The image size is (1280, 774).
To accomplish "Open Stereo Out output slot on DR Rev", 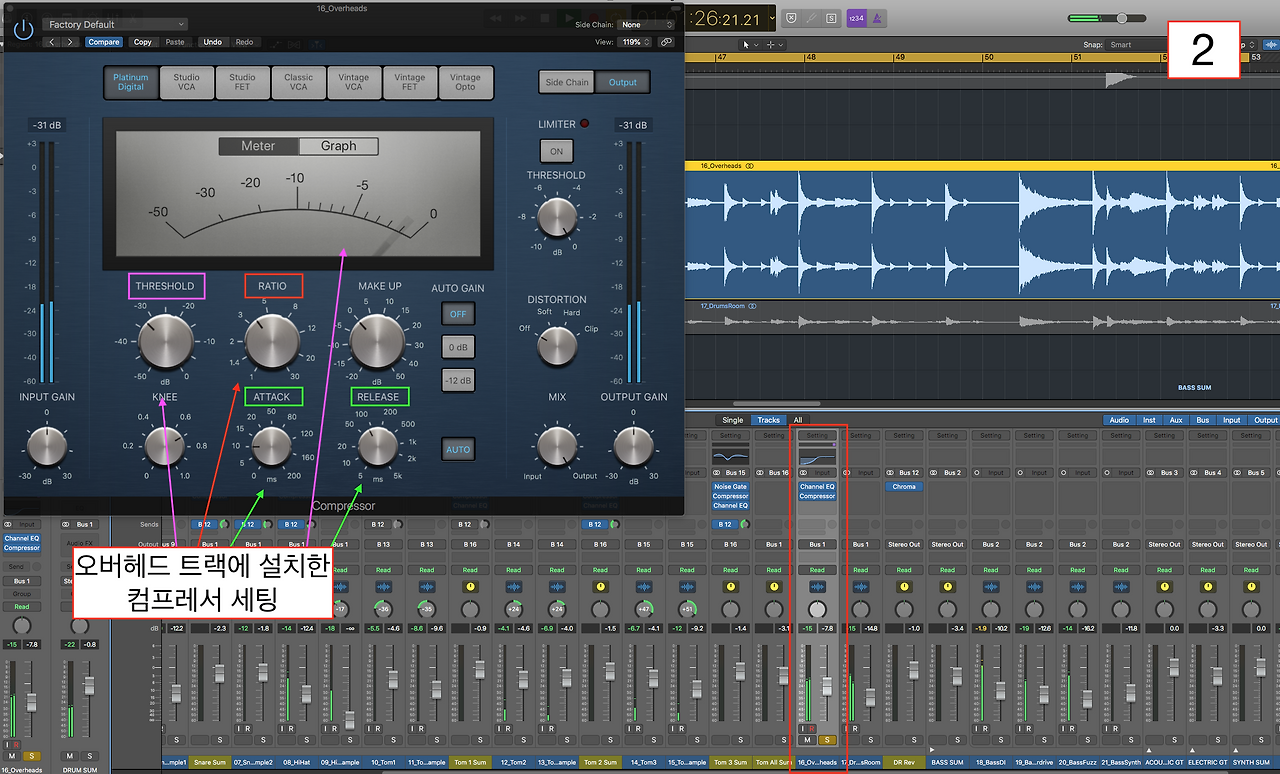I will 904,545.
